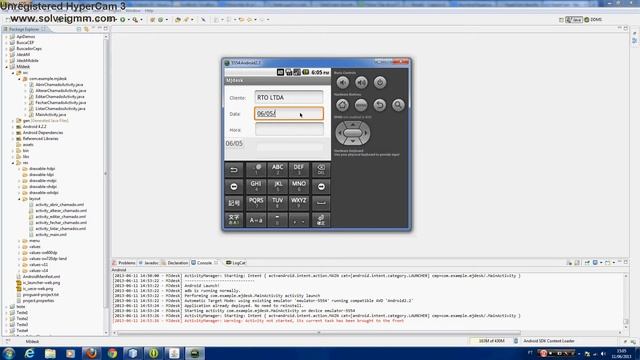Viewport: 640px width, 360px height.
Task: Click Windows Start button
Action: (x=9, y=353)
